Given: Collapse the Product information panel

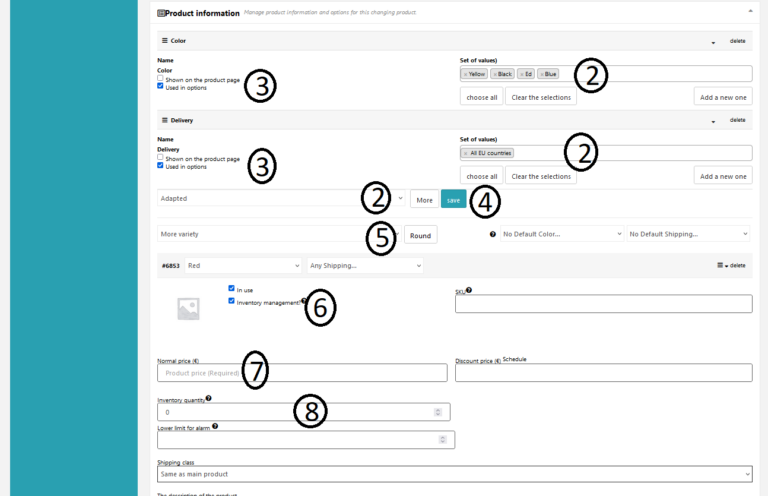Looking at the screenshot, I should pyautogui.click(x=750, y=11).
